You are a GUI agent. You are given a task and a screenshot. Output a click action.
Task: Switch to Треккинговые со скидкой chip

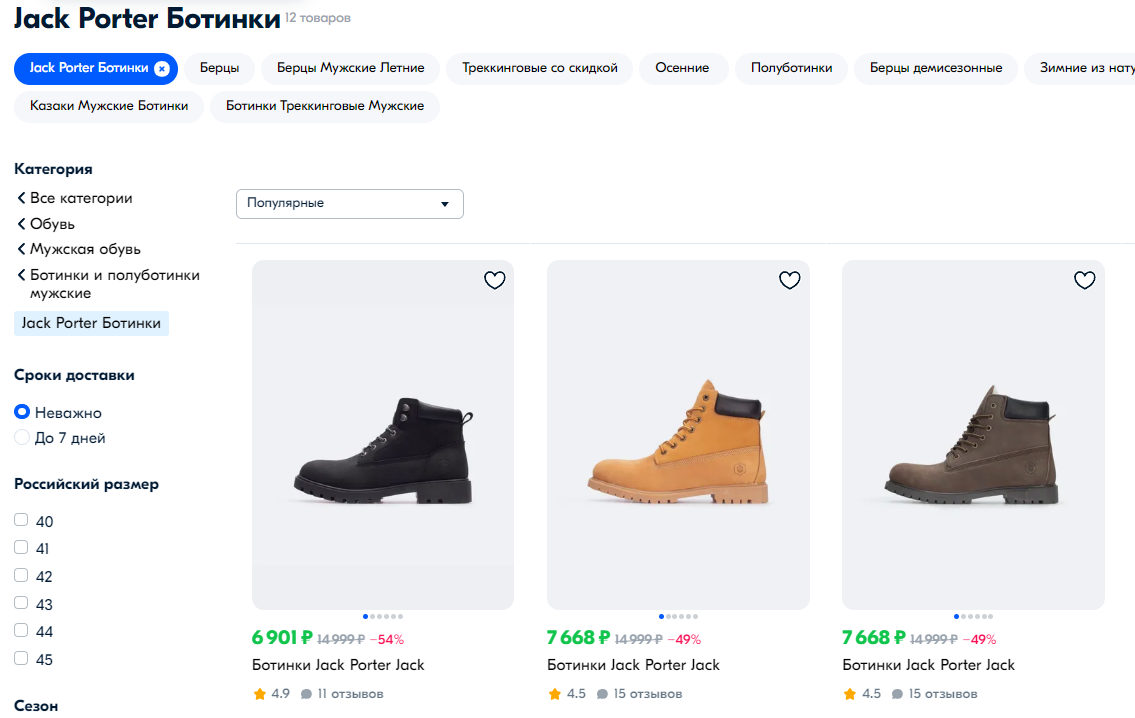click(539, 68)
